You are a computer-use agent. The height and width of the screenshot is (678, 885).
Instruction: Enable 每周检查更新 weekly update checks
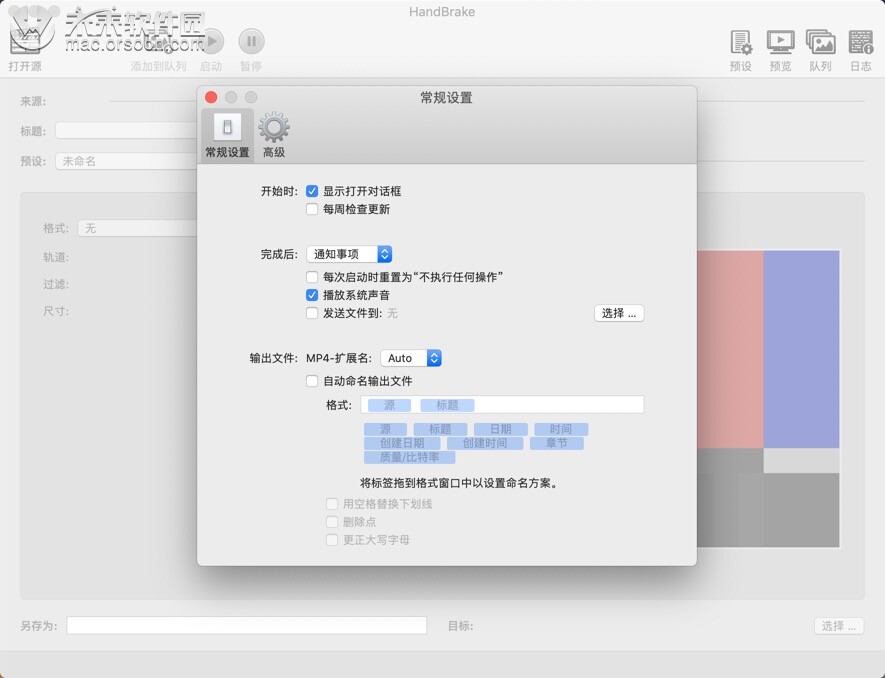pyautogui.click(x=313, y=209)
